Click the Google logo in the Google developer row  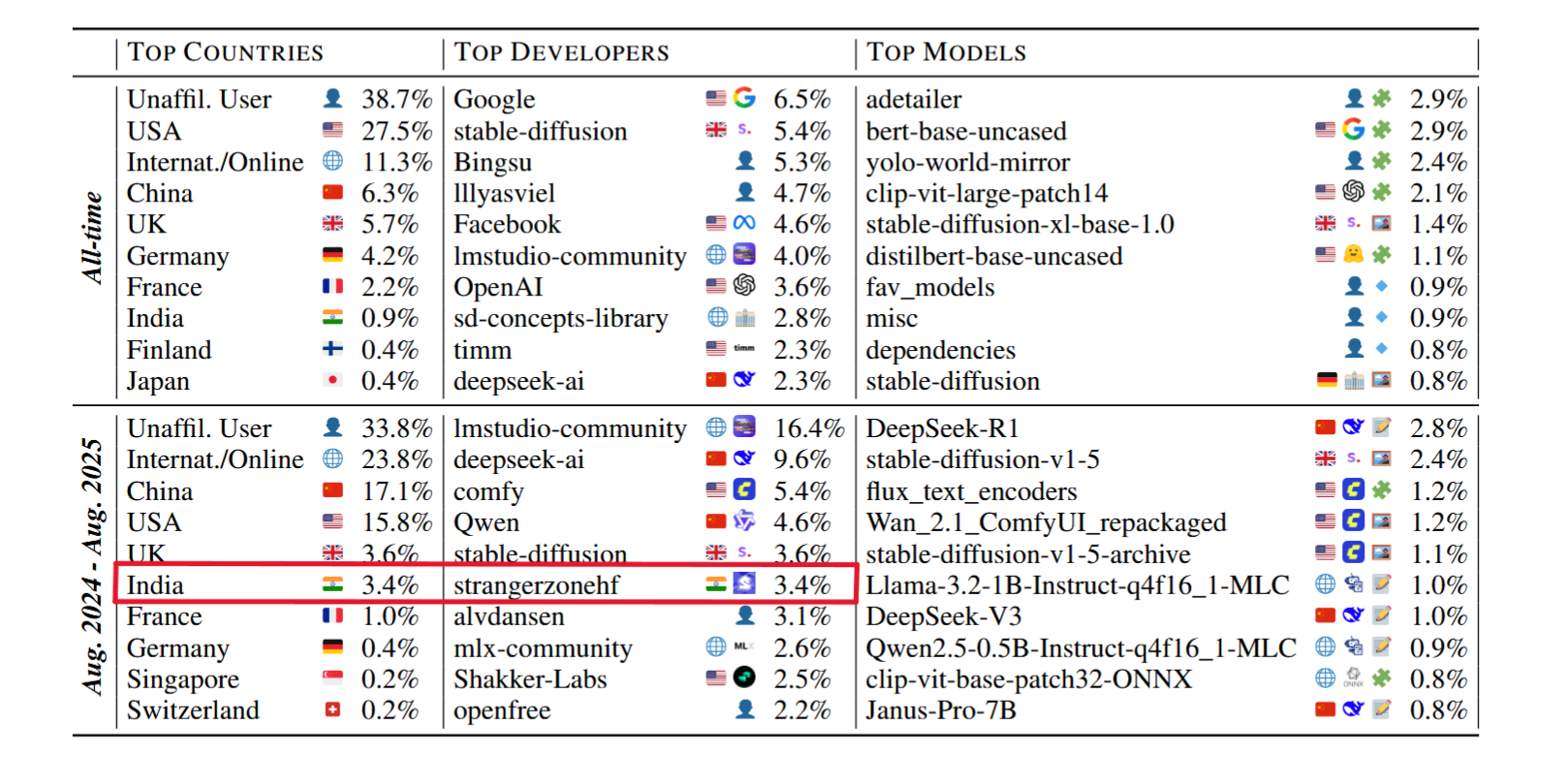tap(744, 99)
